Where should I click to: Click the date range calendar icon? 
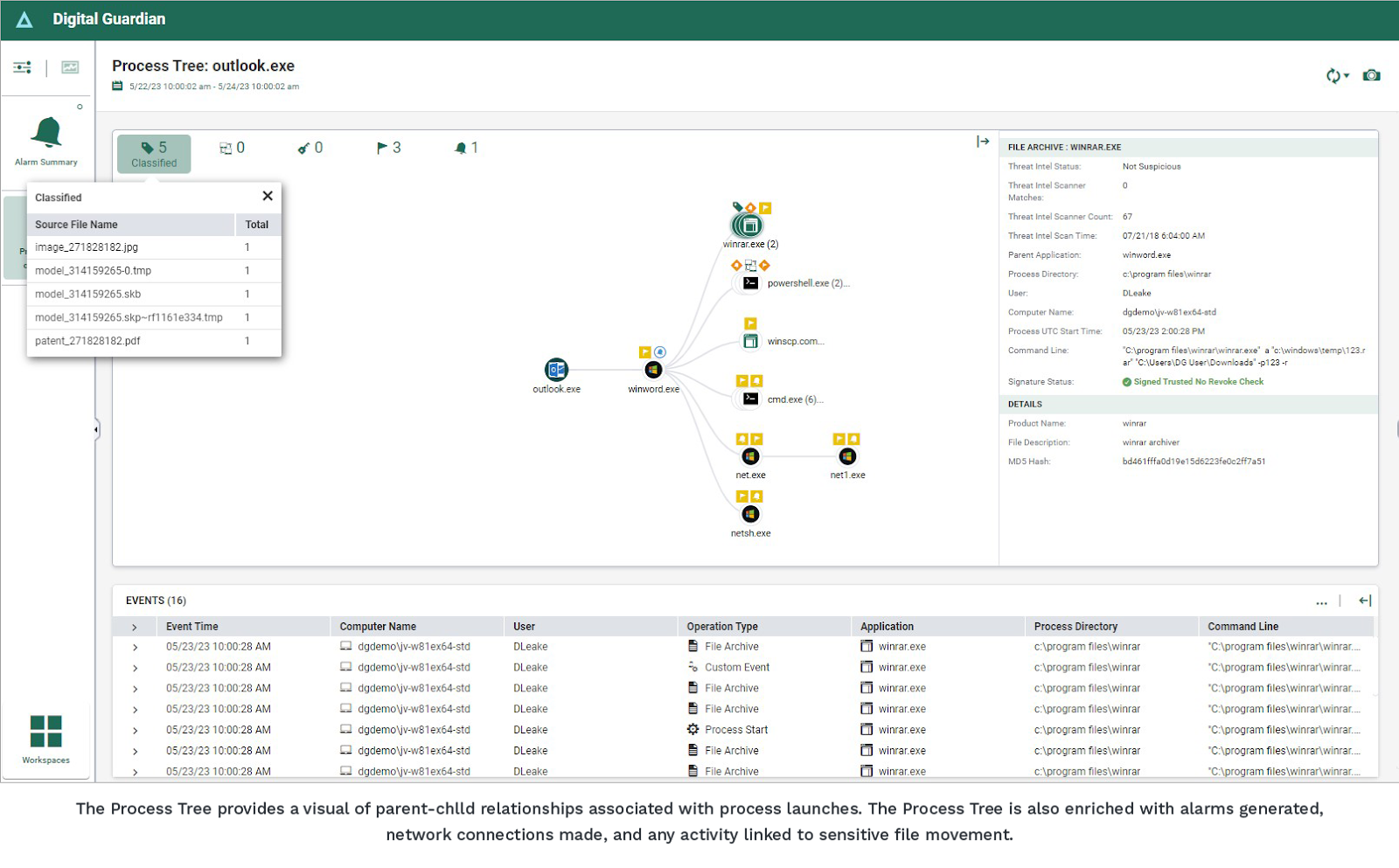pyautogui.click(x=117, y=86)
